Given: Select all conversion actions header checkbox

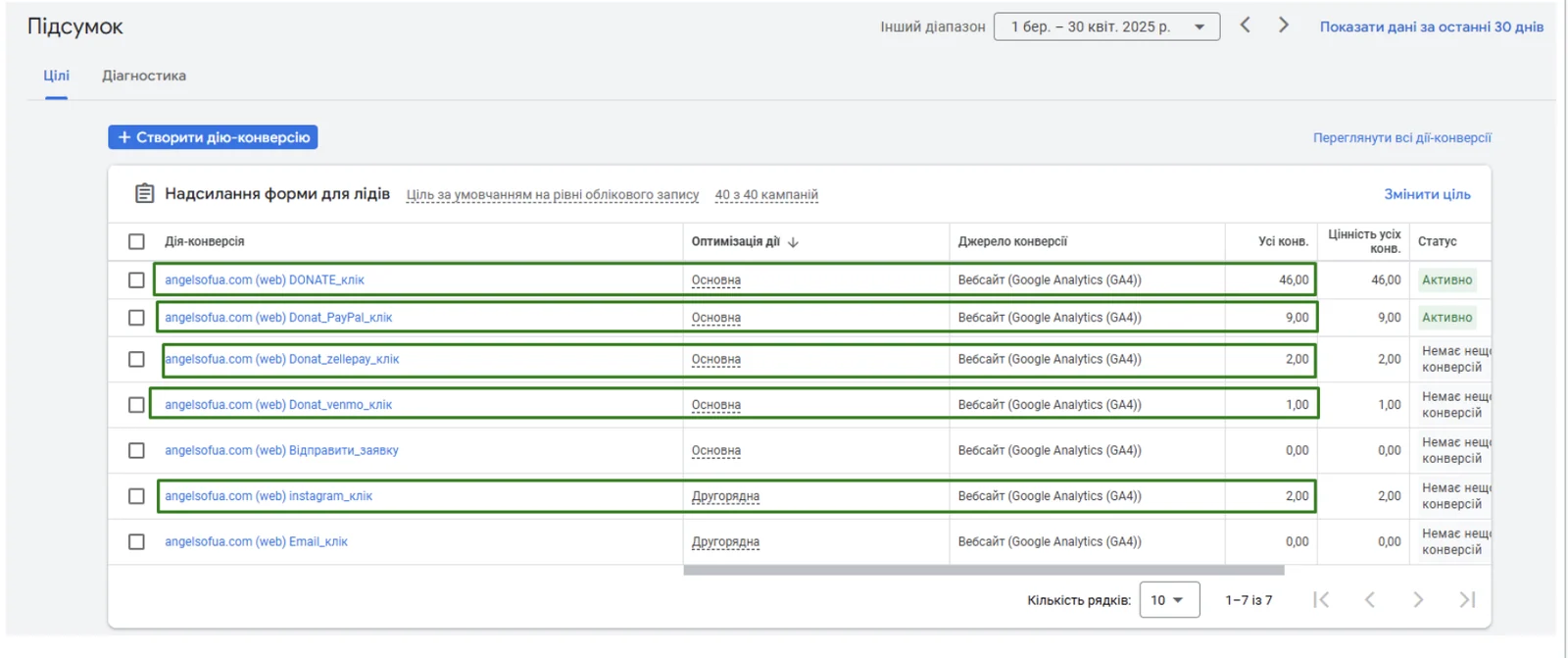Looking at the screenshot, I should (136, 241).
